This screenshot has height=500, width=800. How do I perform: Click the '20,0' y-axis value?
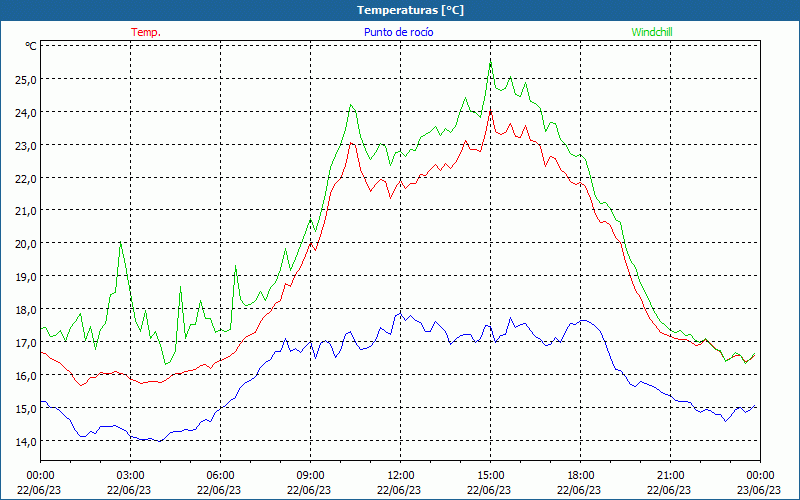coord(28,243)
